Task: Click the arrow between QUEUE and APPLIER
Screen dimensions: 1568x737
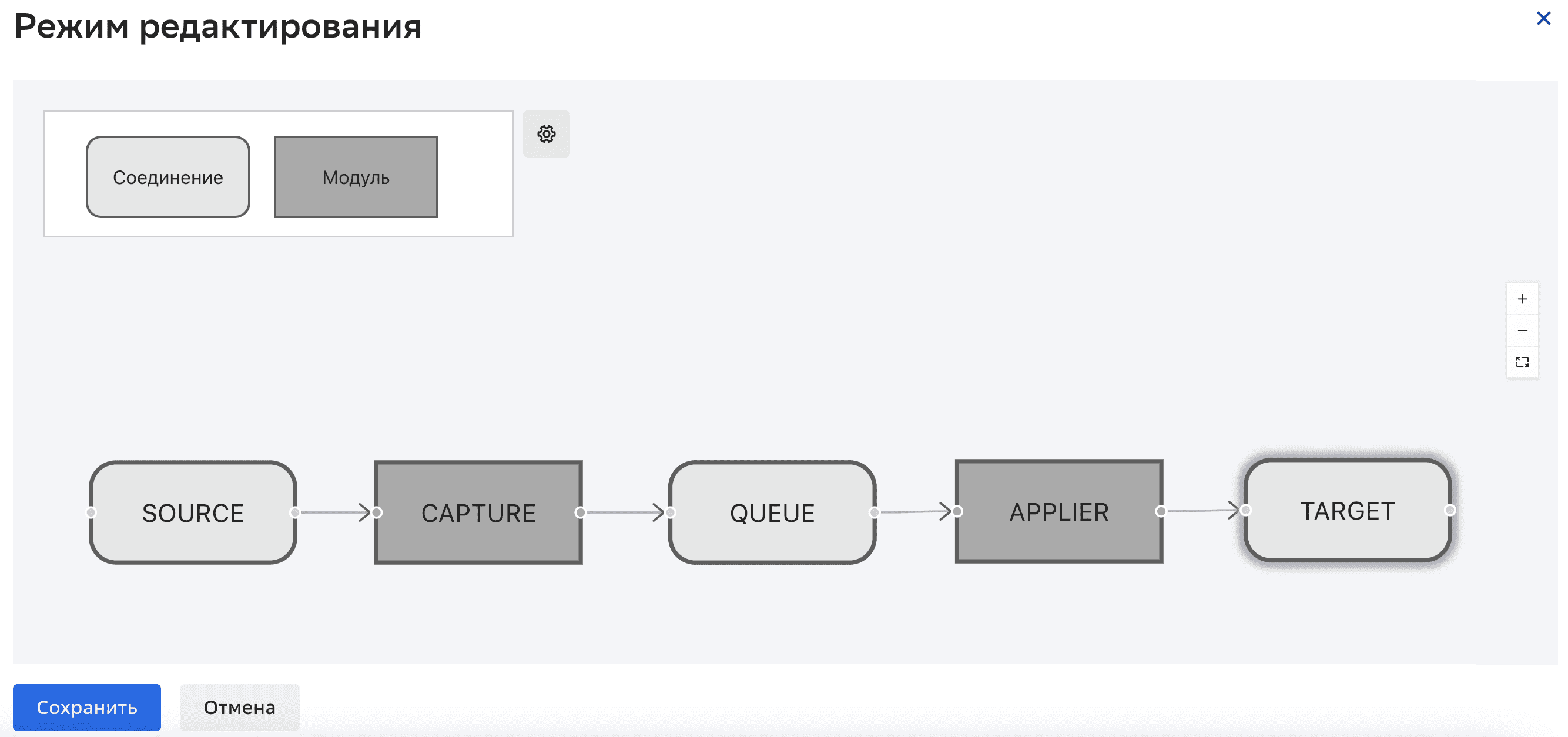Action: pos(914,512)
